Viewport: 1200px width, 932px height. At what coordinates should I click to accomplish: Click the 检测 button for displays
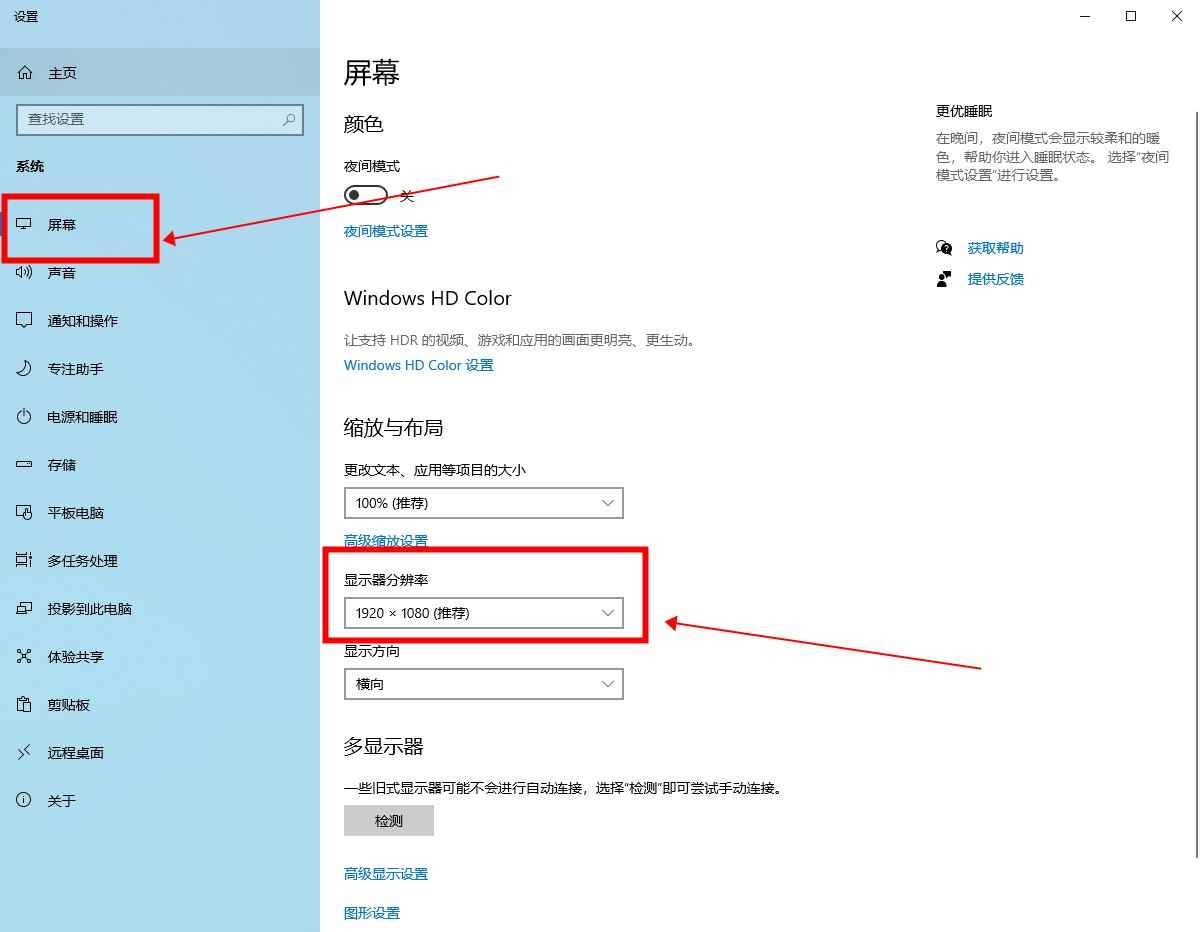tap(388, 820)
